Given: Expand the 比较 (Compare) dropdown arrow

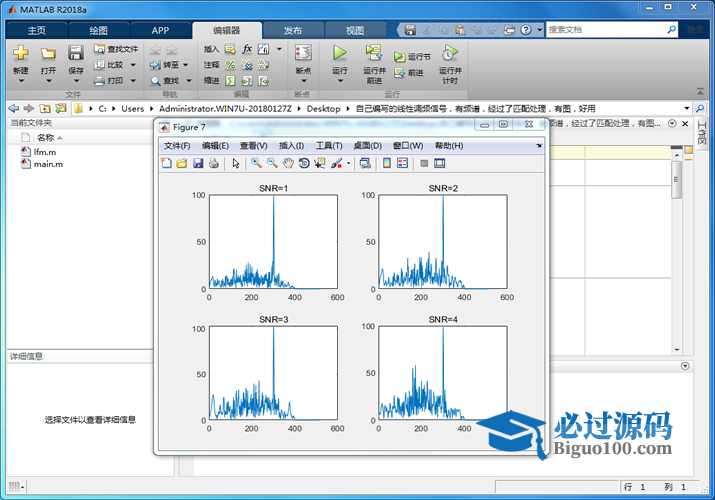Looking at the screenshot, I should point(133,64).
